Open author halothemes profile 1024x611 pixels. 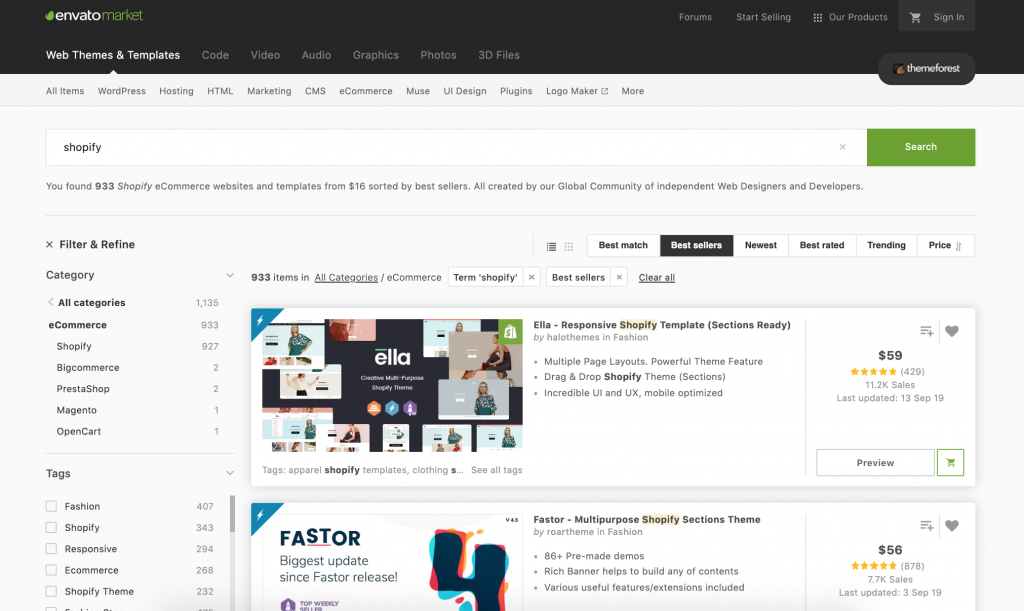[573, 337]
